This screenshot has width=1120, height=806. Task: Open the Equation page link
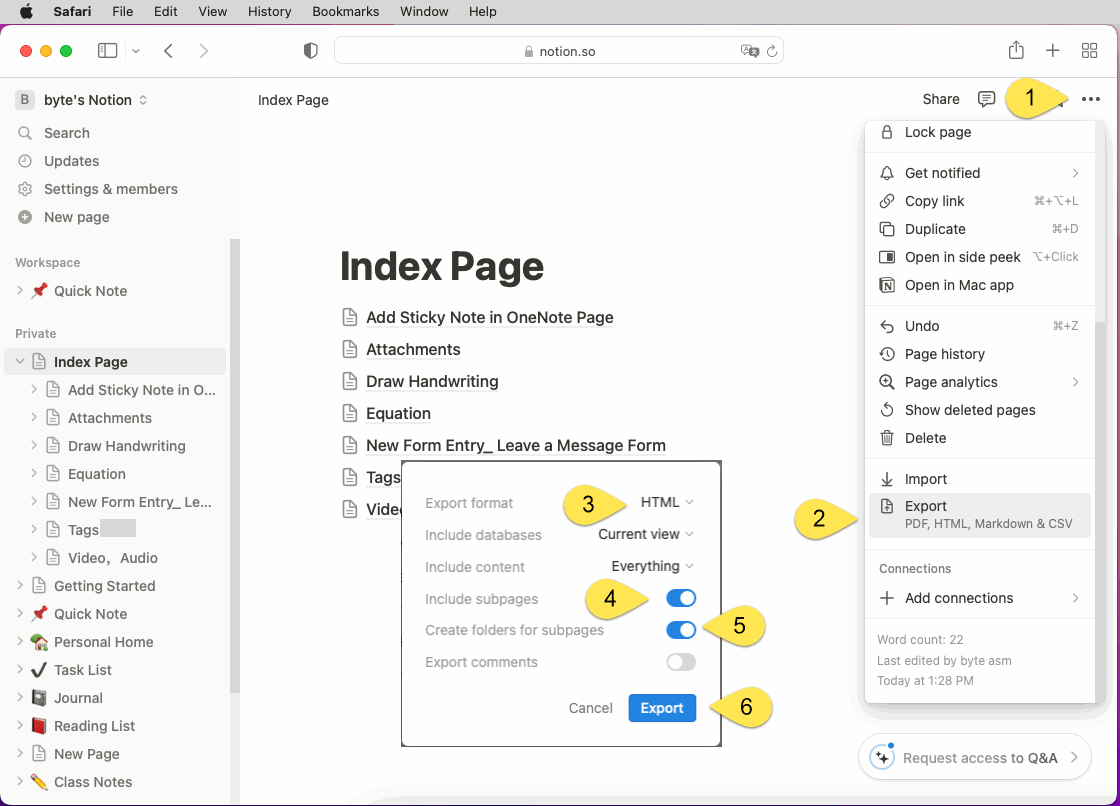399,413
